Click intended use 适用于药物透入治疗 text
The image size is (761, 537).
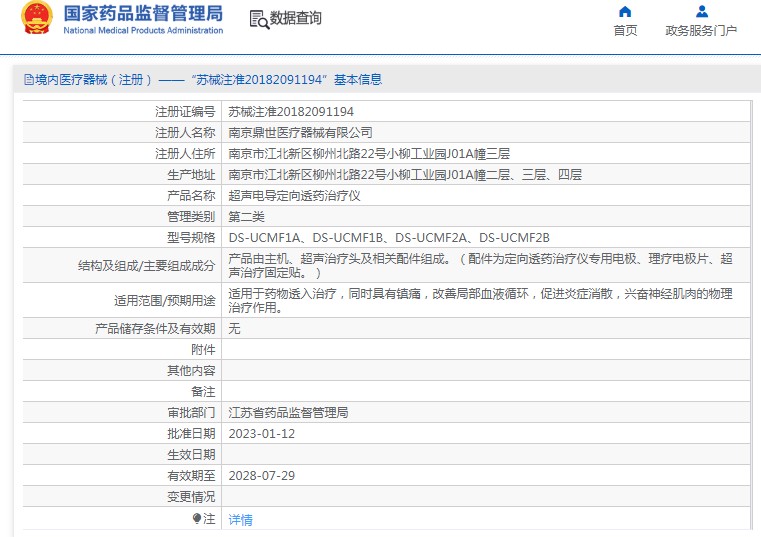[x=480, y=301]
